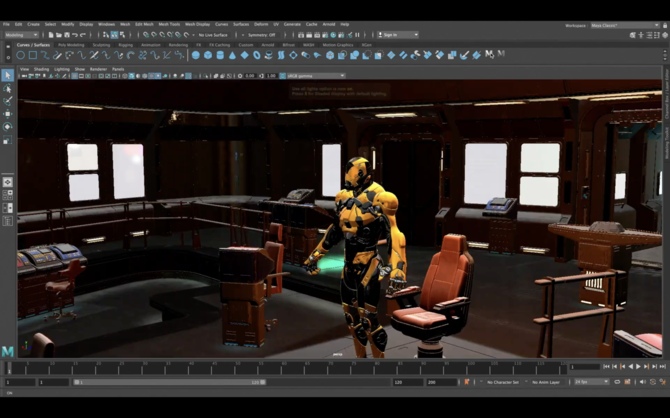
Task: Open the Sign In dropdown
Action: (x=397, y=35)
